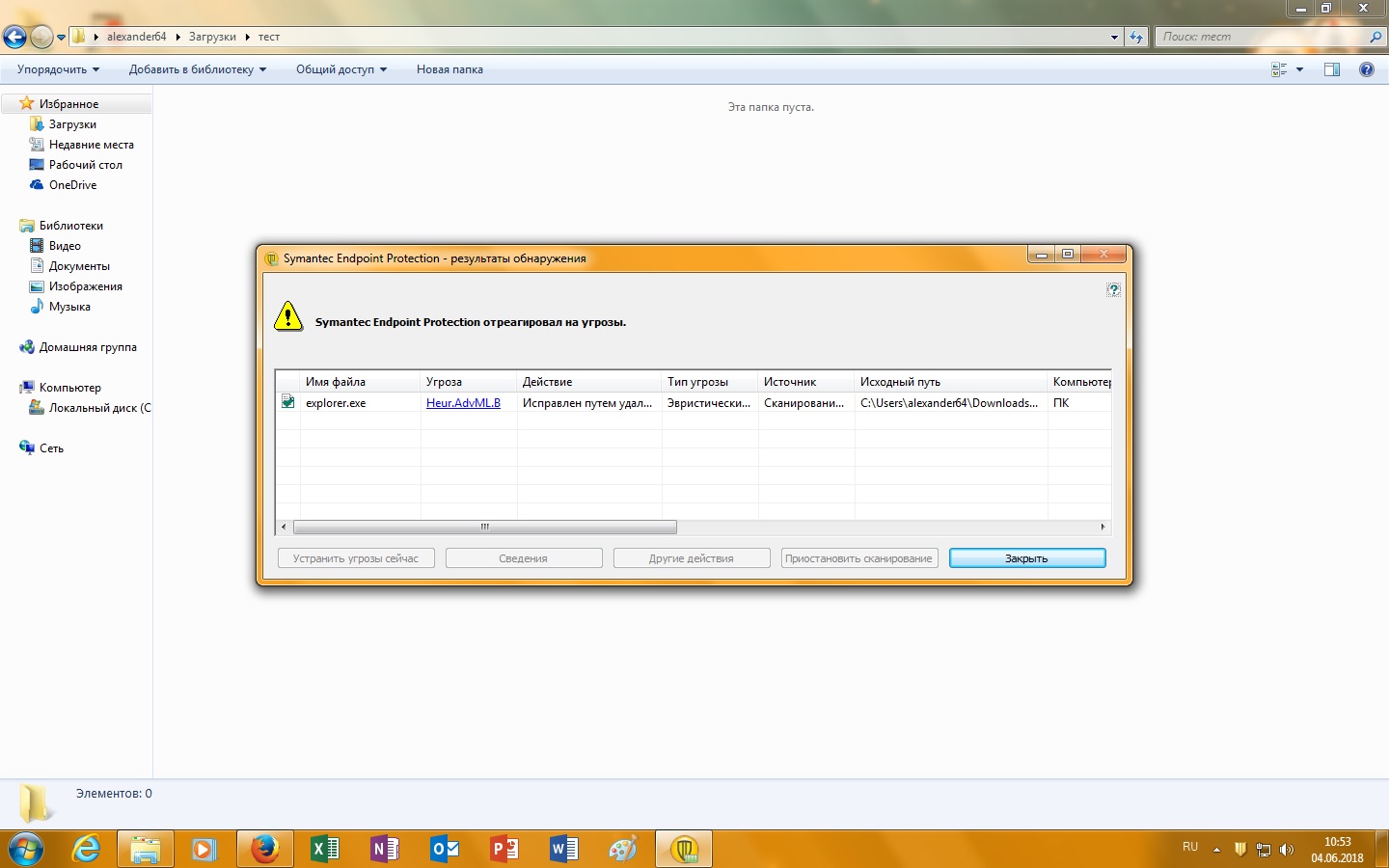Viewport: 1389px width, 868px height.
Task: Open the Windows Start orb
Action: [26, 850]
